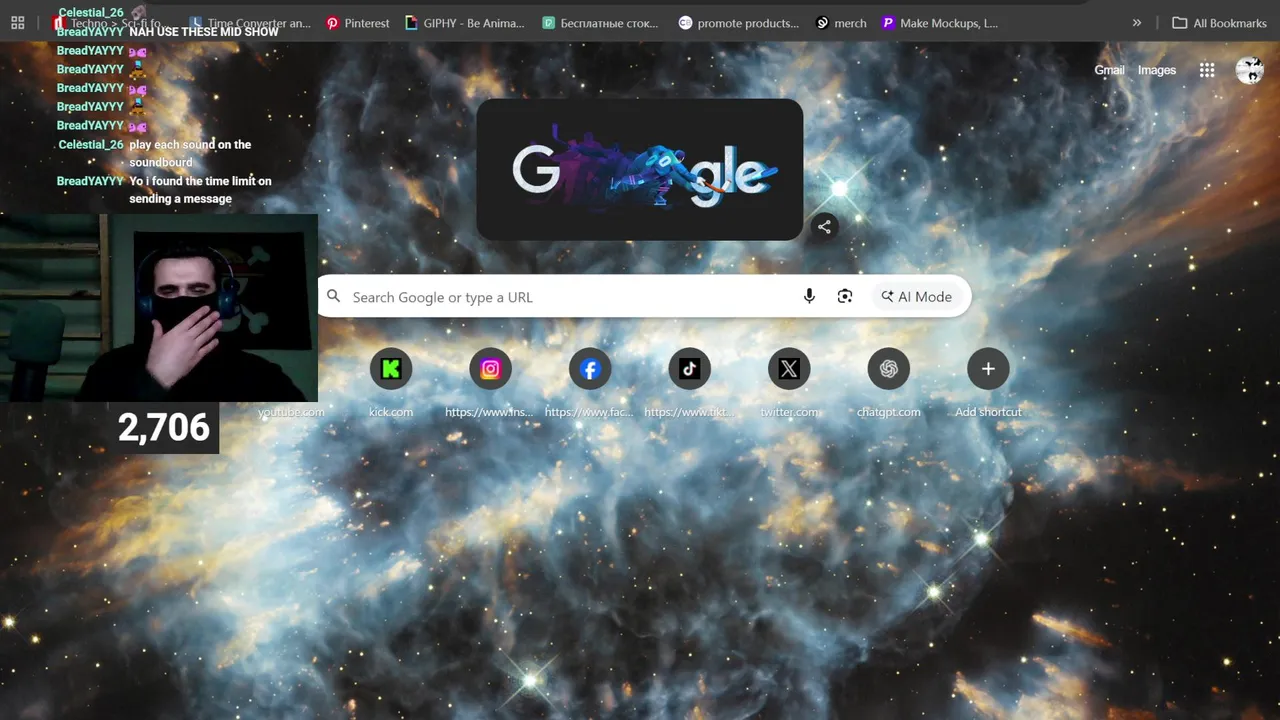This screenshot has height=720, width=1280.
Task: Open the TikTok shortcut
Action: click(x=689, y=381)
